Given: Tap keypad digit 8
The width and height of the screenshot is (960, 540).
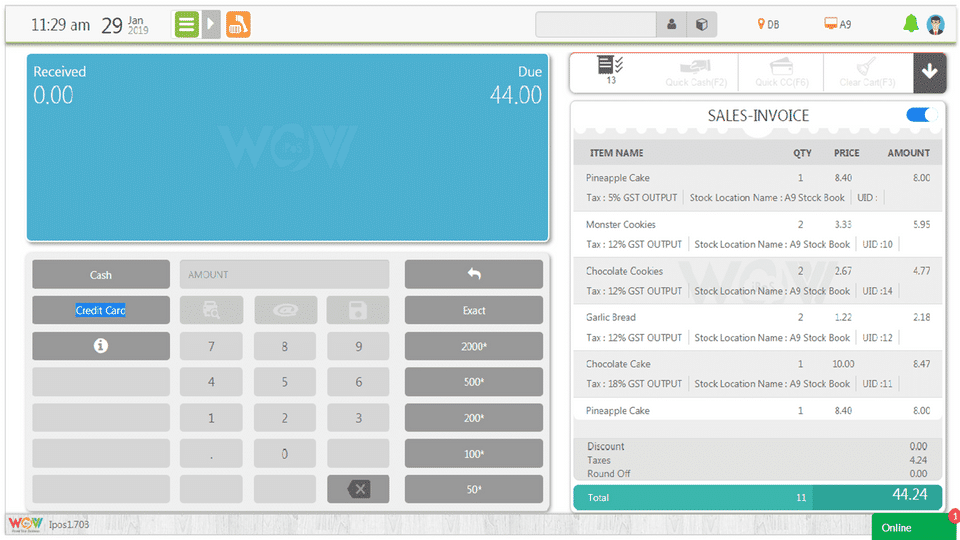Looking at the screenshot, I should [285, 346].
